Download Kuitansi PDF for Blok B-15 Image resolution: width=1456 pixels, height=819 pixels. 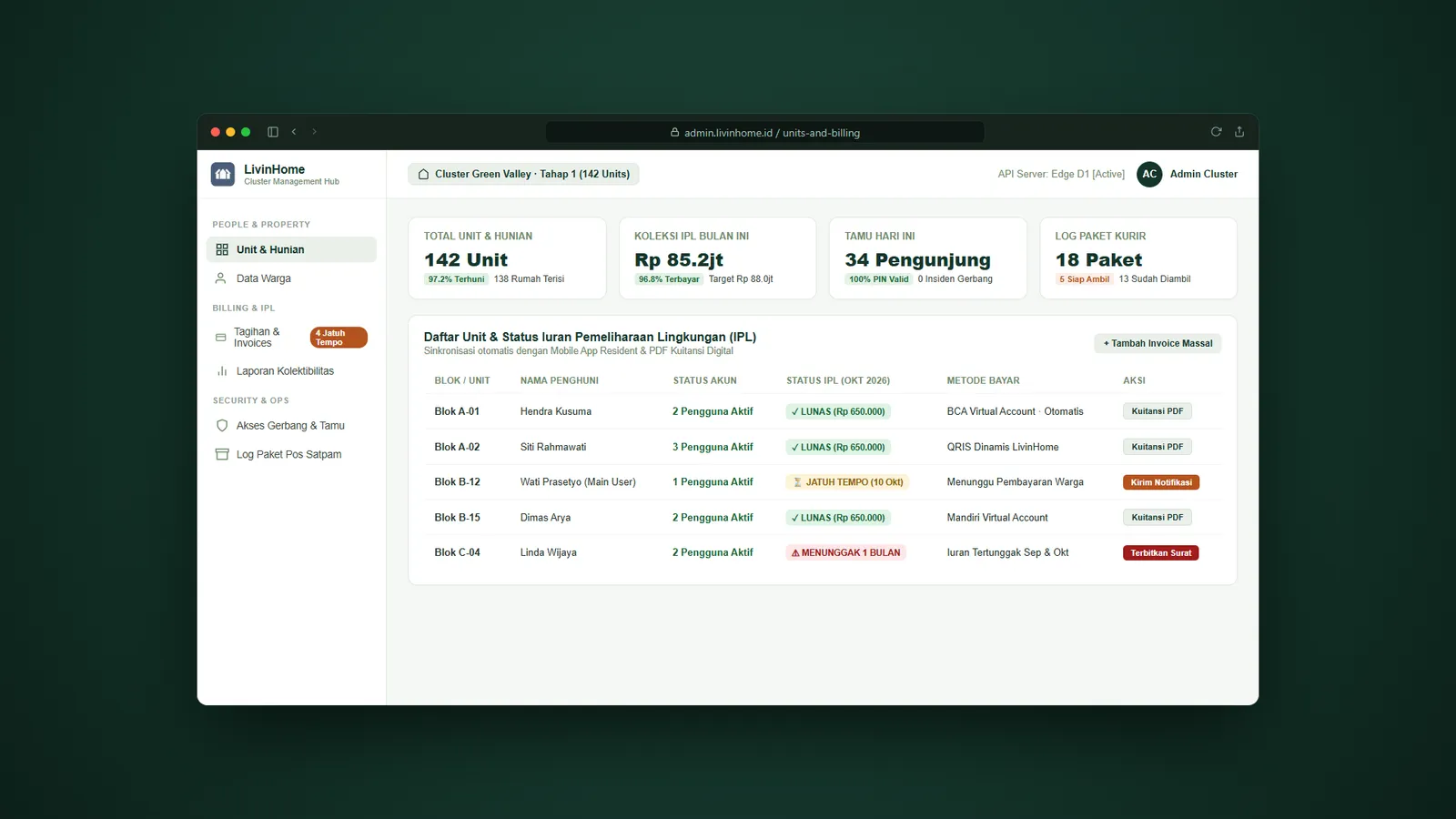coord(1158,518)
